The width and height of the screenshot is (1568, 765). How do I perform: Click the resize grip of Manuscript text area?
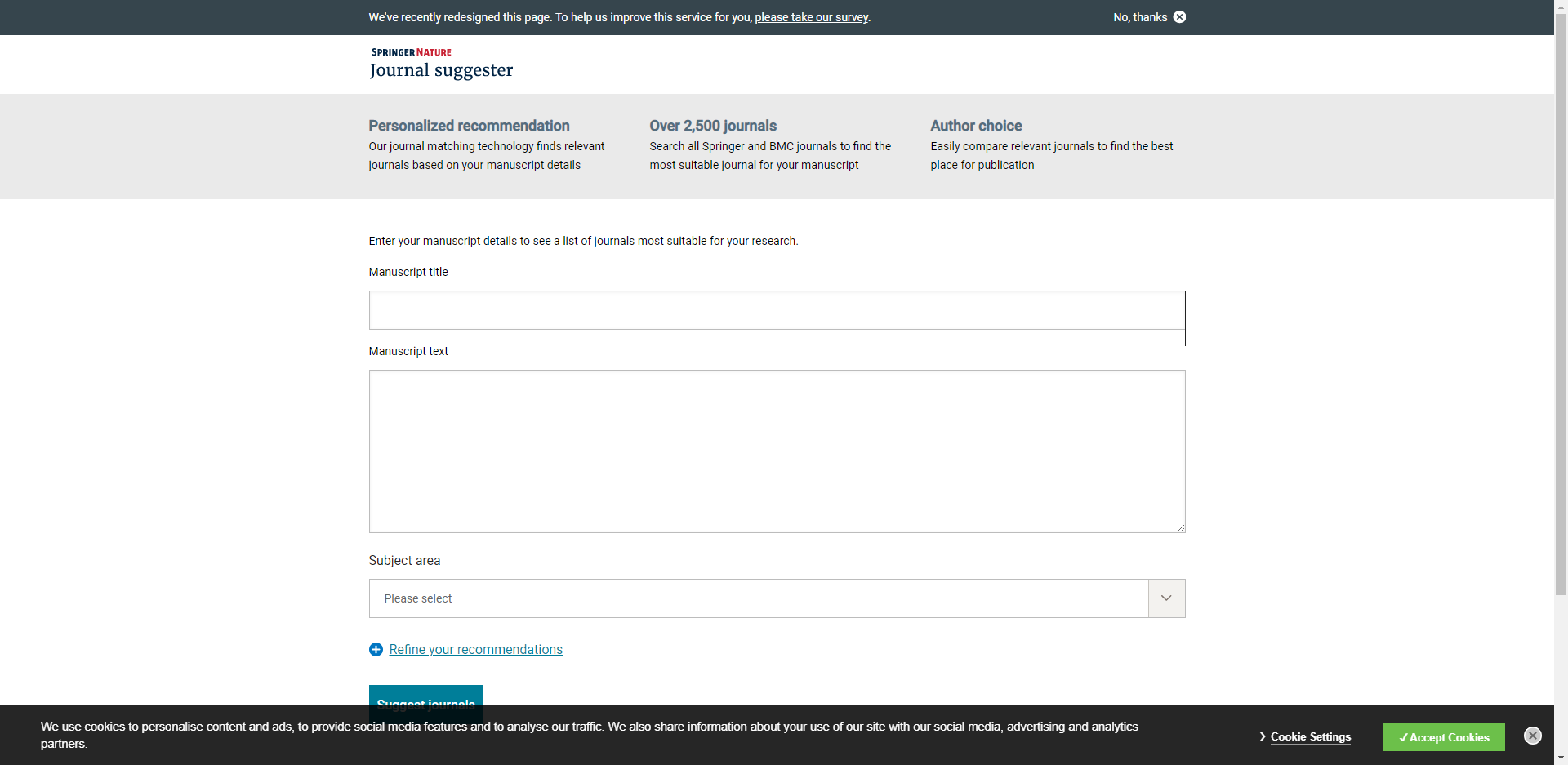click(x=1180, y=528)
